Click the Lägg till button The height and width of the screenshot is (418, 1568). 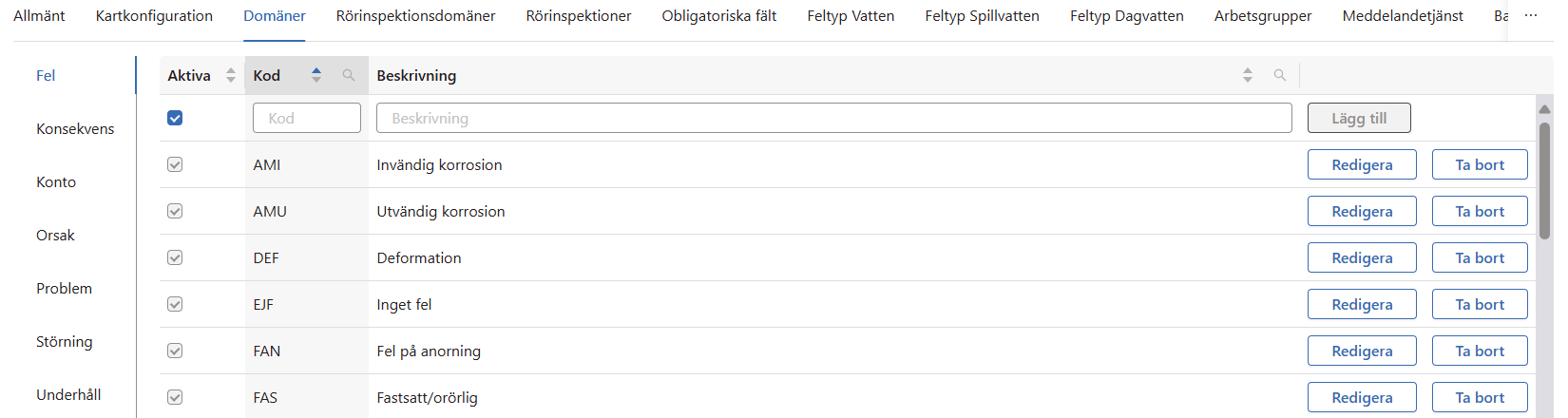point(1359,118)
